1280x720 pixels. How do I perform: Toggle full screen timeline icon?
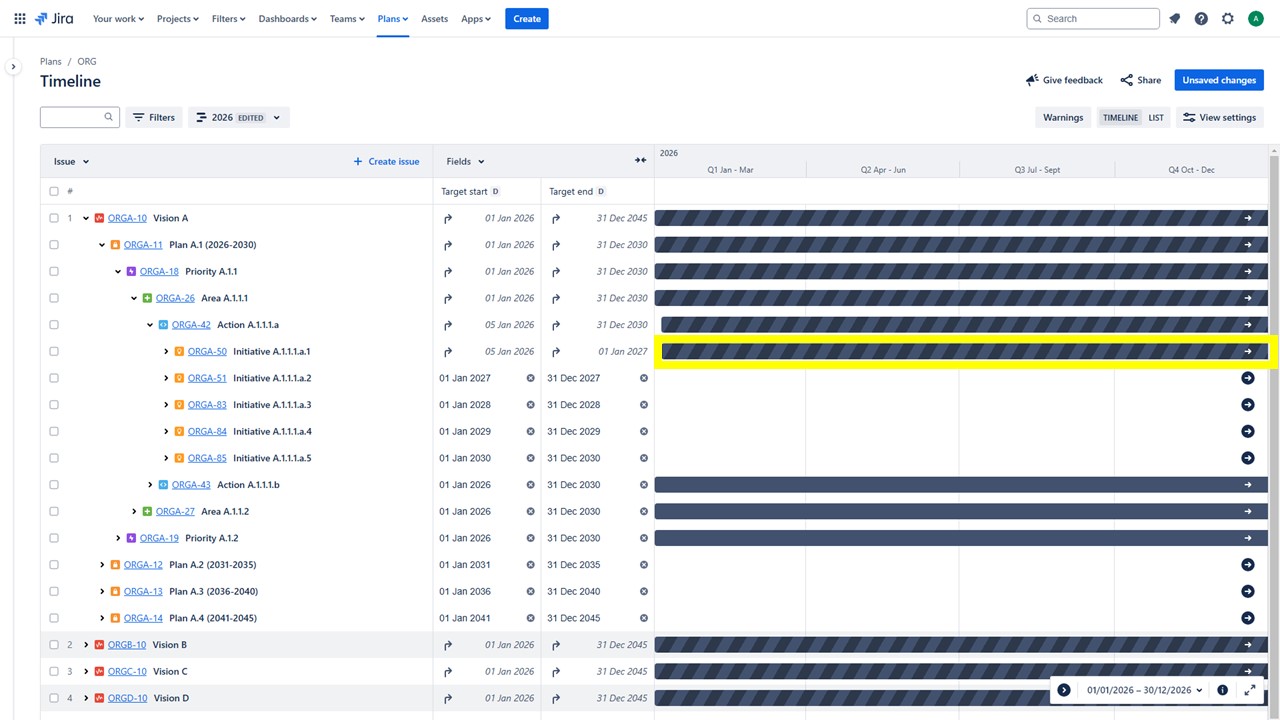pyautogui.click(x=1250, y=690)
